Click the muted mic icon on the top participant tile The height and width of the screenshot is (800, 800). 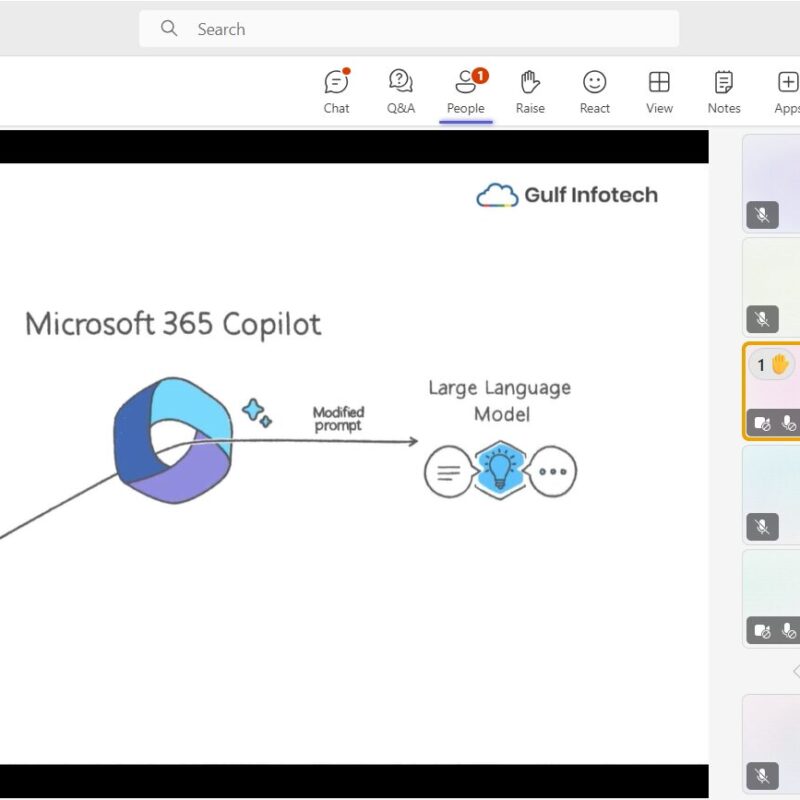762,215
